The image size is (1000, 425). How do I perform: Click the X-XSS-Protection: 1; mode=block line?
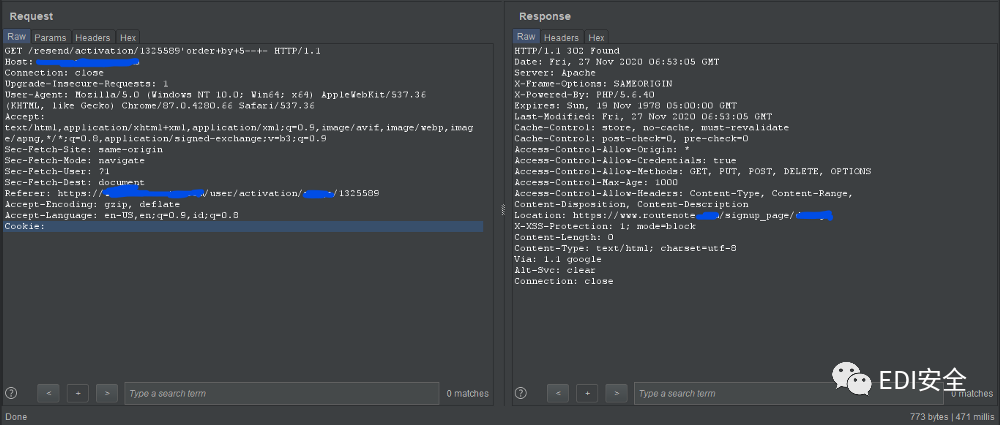[605, 227]
